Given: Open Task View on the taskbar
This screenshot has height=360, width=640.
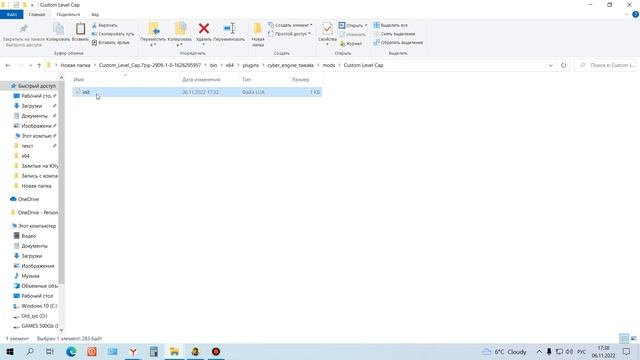Looking at the screenshot, I should tap(50, 351).
